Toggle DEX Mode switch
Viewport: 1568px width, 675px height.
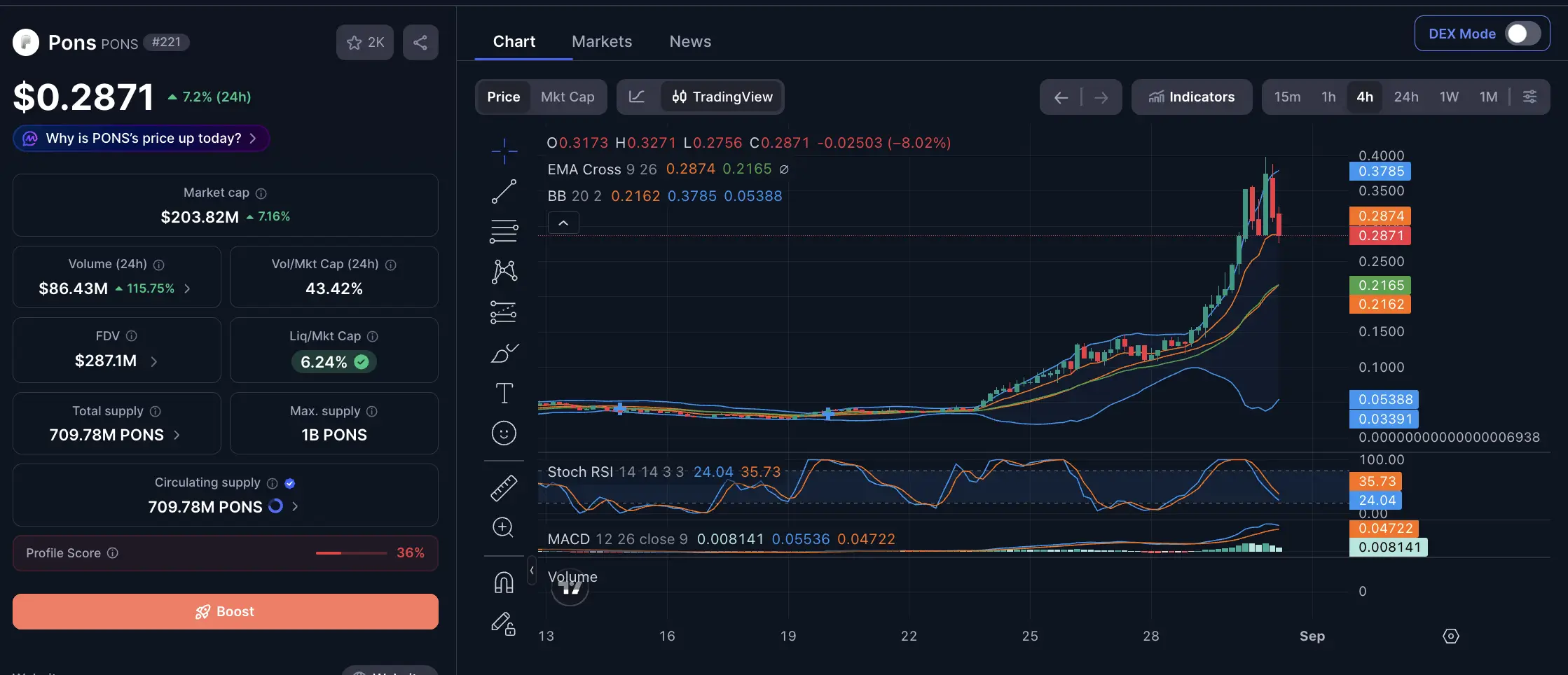1522,34
